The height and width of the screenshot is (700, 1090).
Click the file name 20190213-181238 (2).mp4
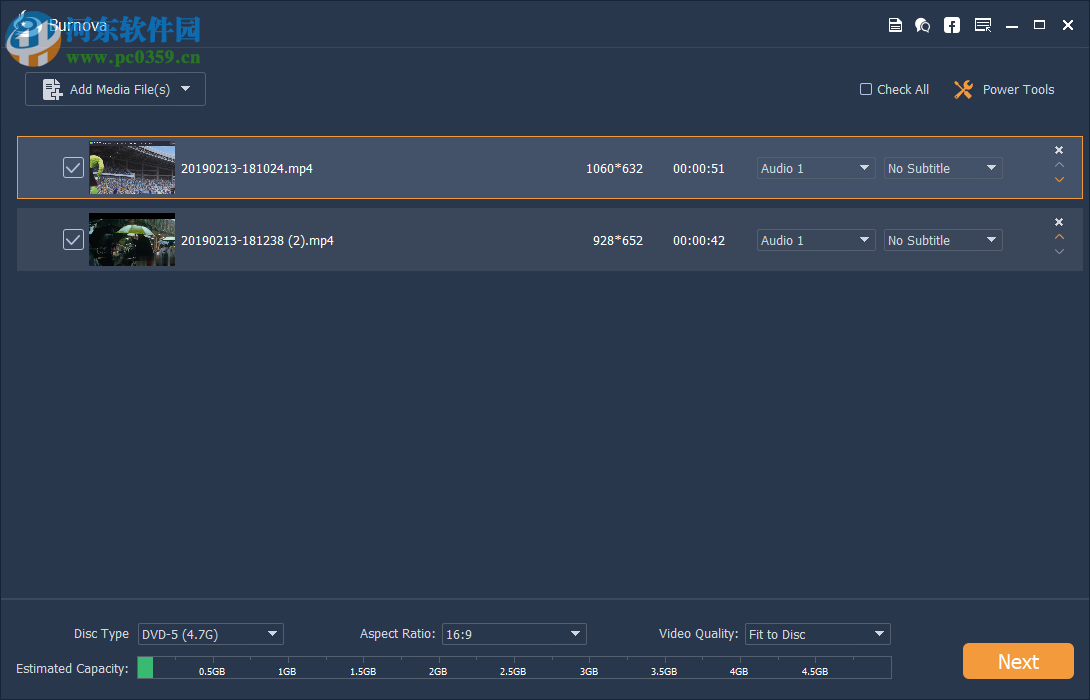[x=257, y=241]
